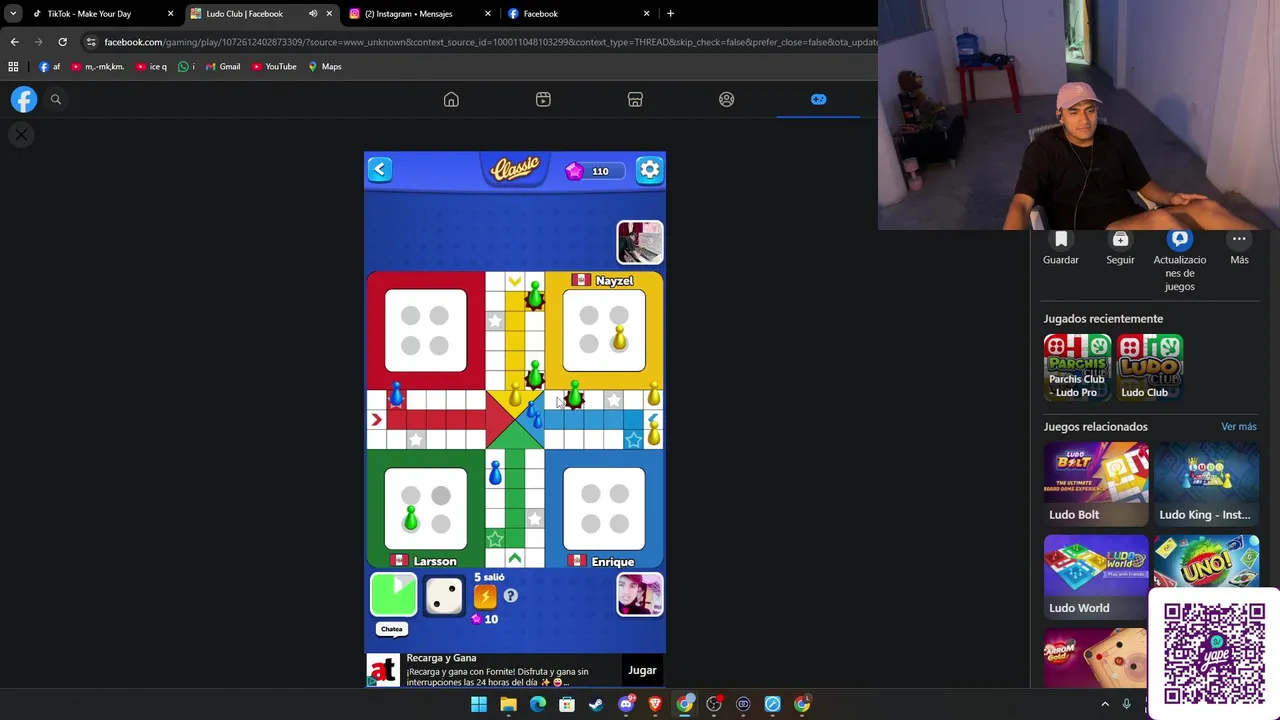Click the pink gem counter showing 110
This screenshot has height=720, width=1280.
pyautogui.click(x=595, y=171)
